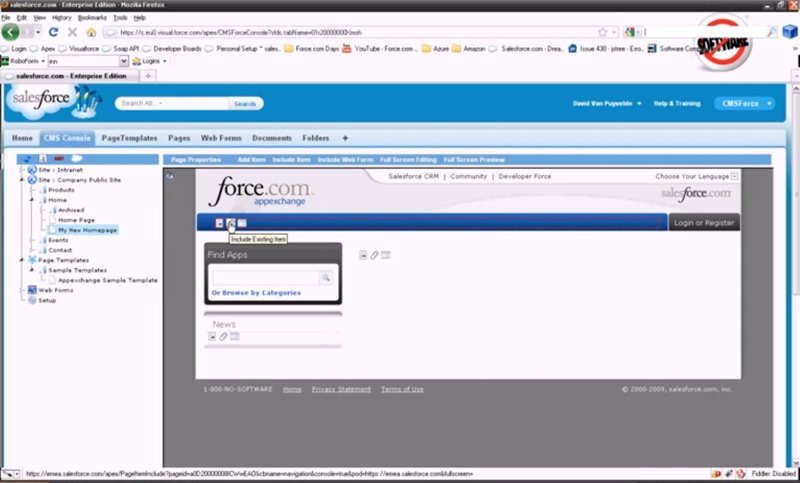Click Page Properties in the editor toolbar
Screen dimensions: 800x483
pos(196,160)
